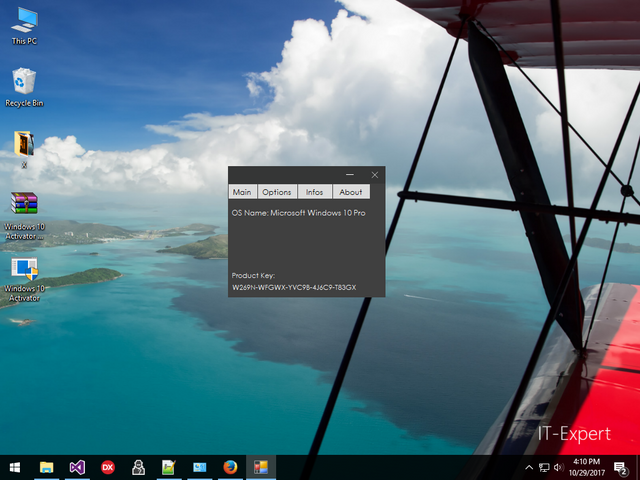Open the Options tab
This screenshot has width=640, height=480.
click(x=277, y=192)
